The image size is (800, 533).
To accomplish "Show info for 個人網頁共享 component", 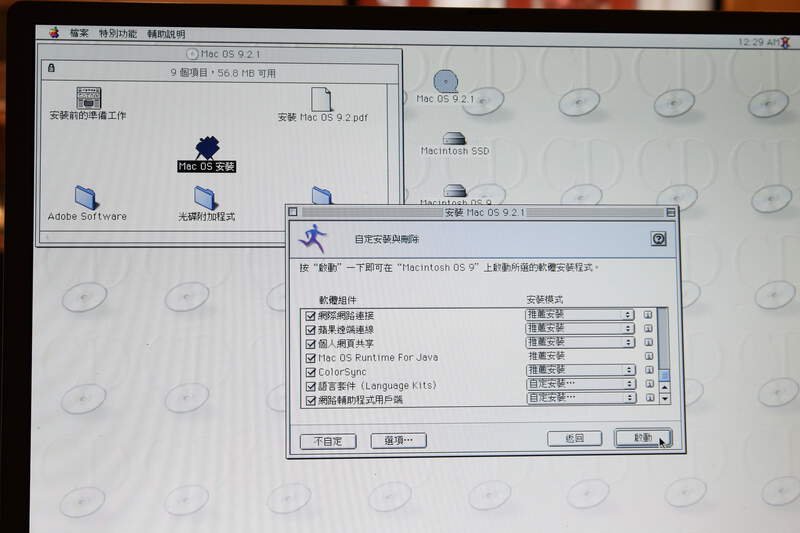I will (648, 342).
